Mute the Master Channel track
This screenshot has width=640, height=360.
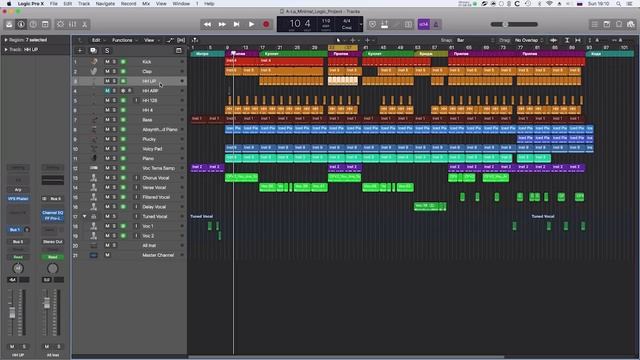coord(107,255)
